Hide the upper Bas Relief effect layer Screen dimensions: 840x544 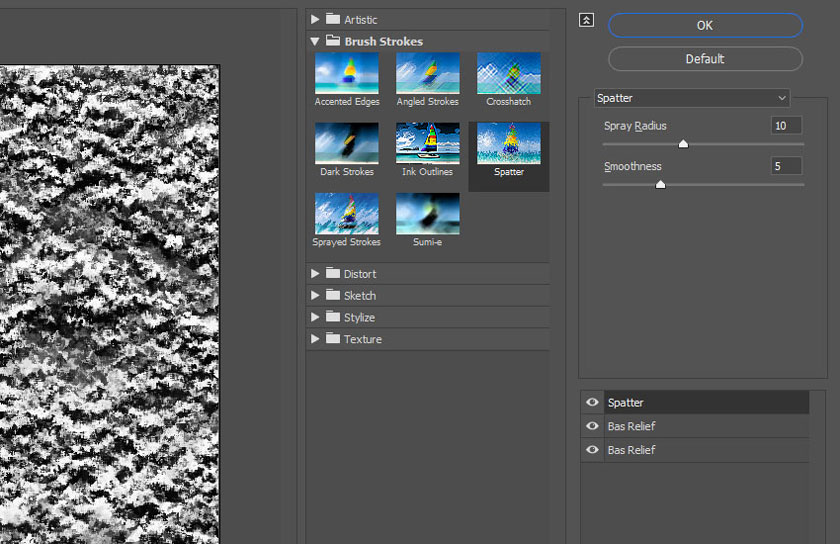coord(592,426)
